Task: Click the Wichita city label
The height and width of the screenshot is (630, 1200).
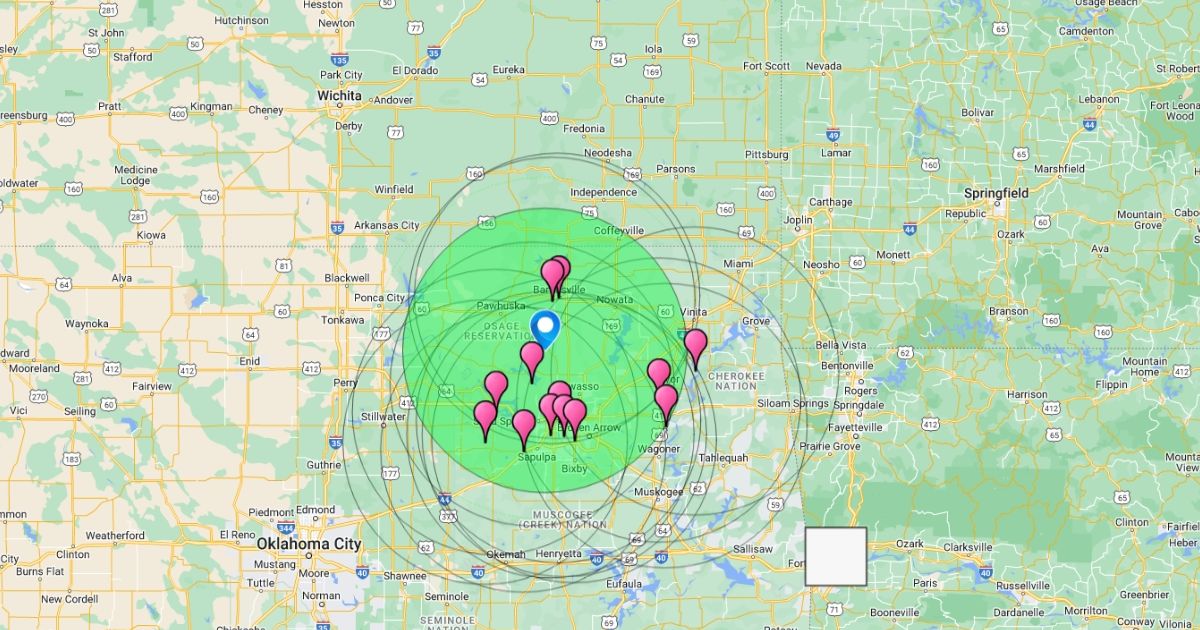Action: pos(338,95)
